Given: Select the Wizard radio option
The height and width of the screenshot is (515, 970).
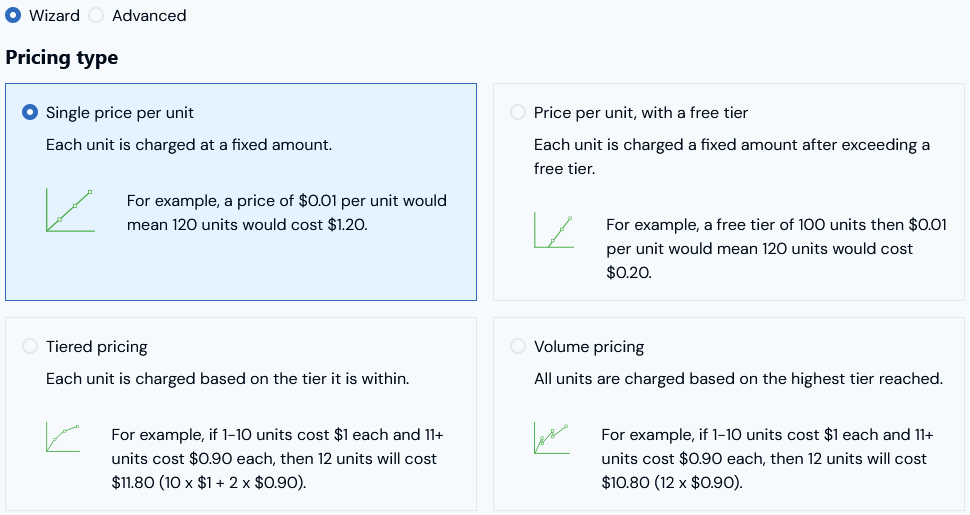Looking at the screenshot, I should point(13,15).
